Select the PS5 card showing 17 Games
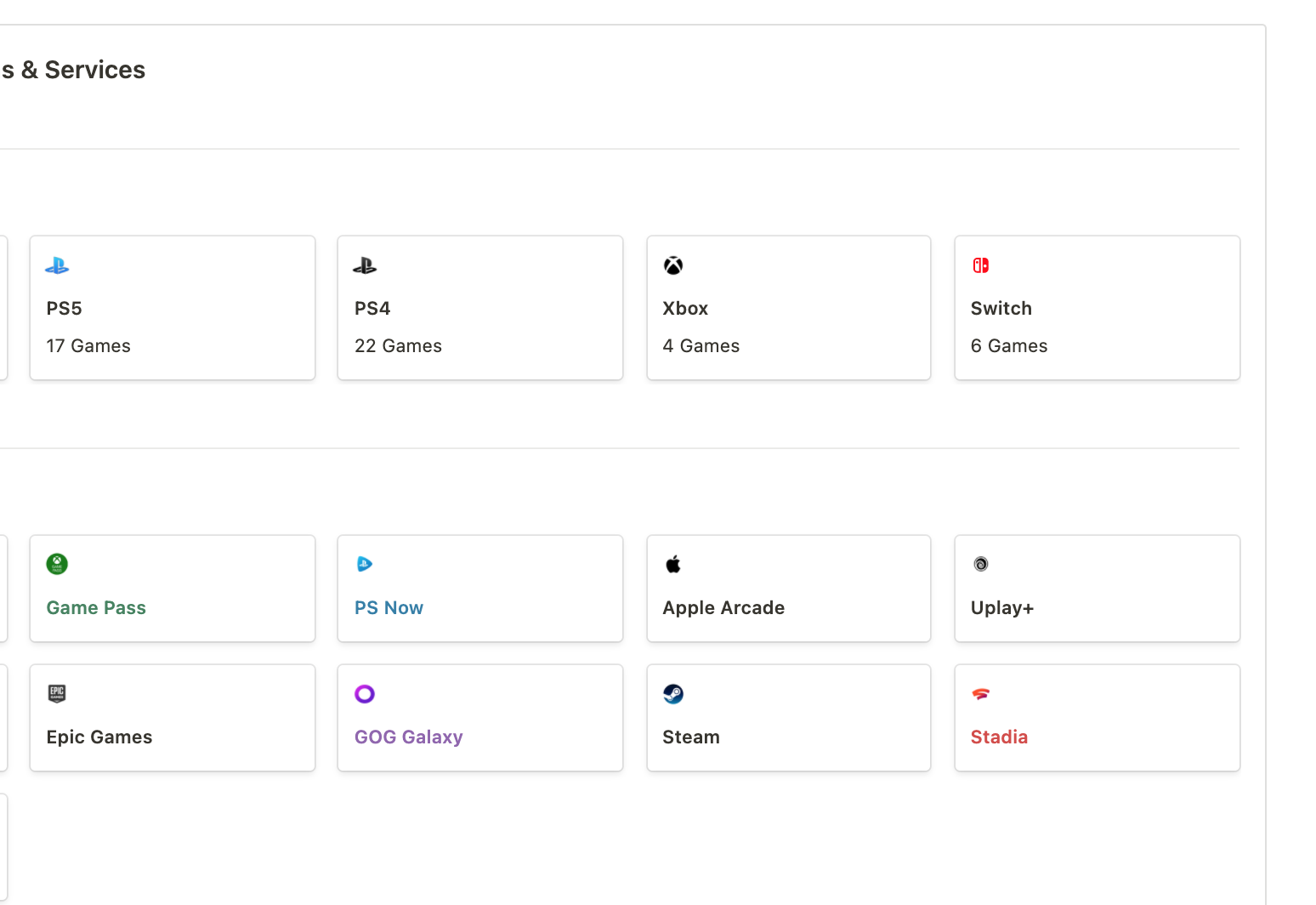The image size is (1316, 905). tap(173, 307)
